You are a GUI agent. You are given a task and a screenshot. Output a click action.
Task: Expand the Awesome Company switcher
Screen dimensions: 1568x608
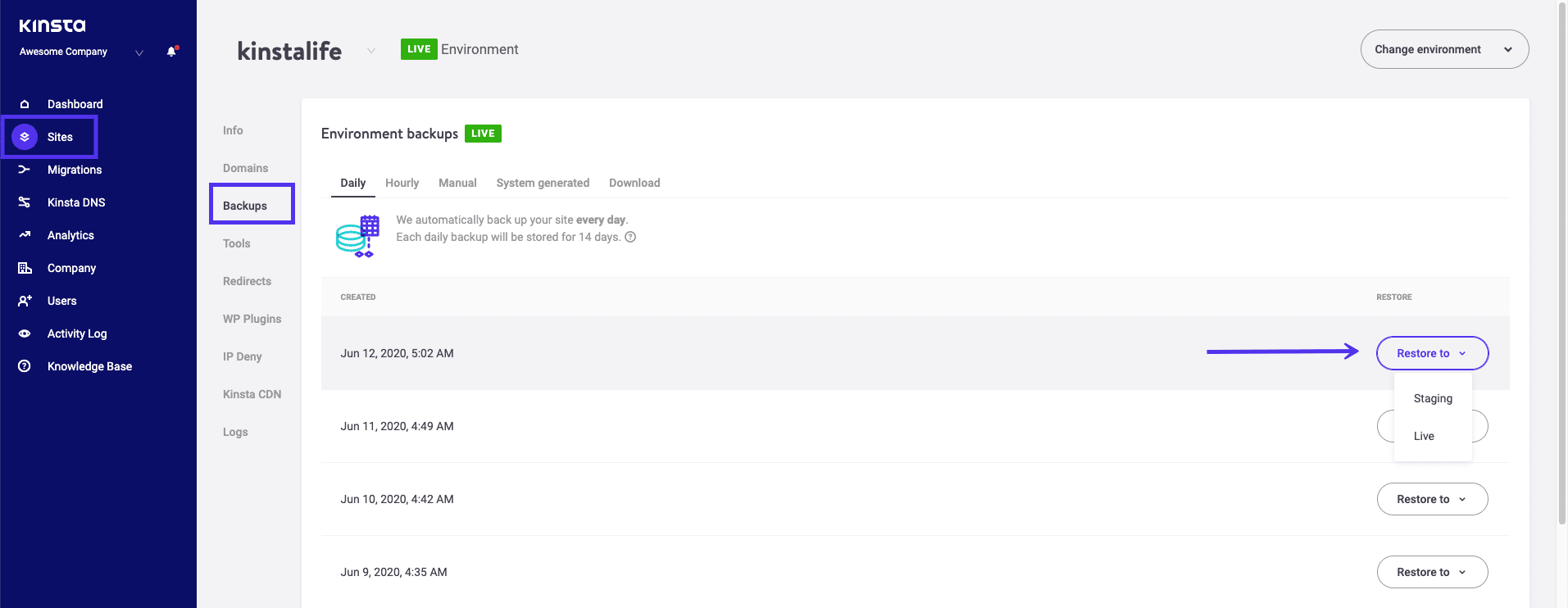(x=139, y=52)
